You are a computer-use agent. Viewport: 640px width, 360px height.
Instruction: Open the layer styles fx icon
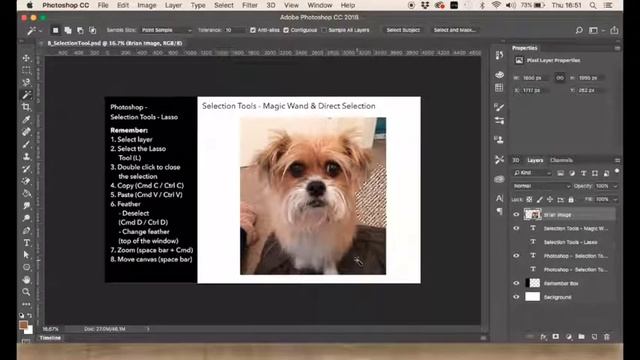tap(543, 337)
